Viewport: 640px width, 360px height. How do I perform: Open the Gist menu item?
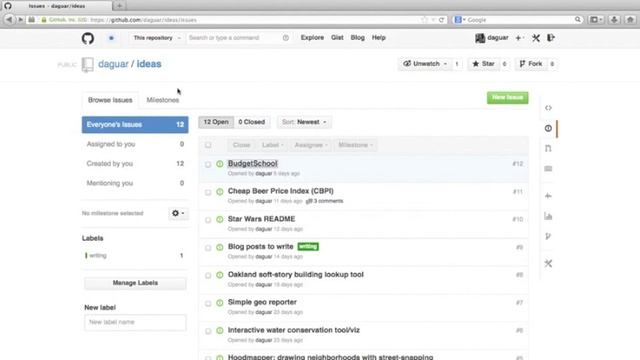[x=337, y=38]
